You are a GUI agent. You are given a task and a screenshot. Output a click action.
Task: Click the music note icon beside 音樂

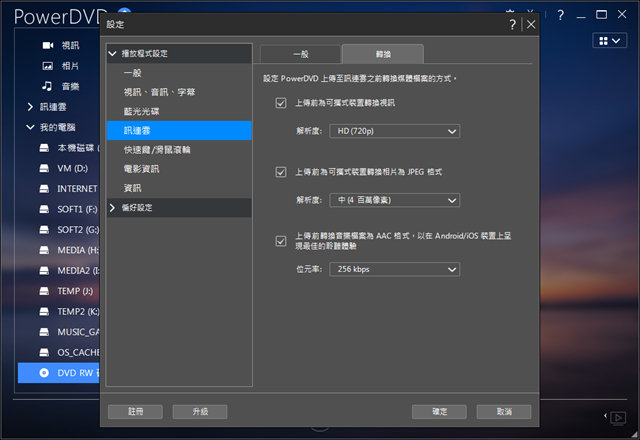pos(47,86)
